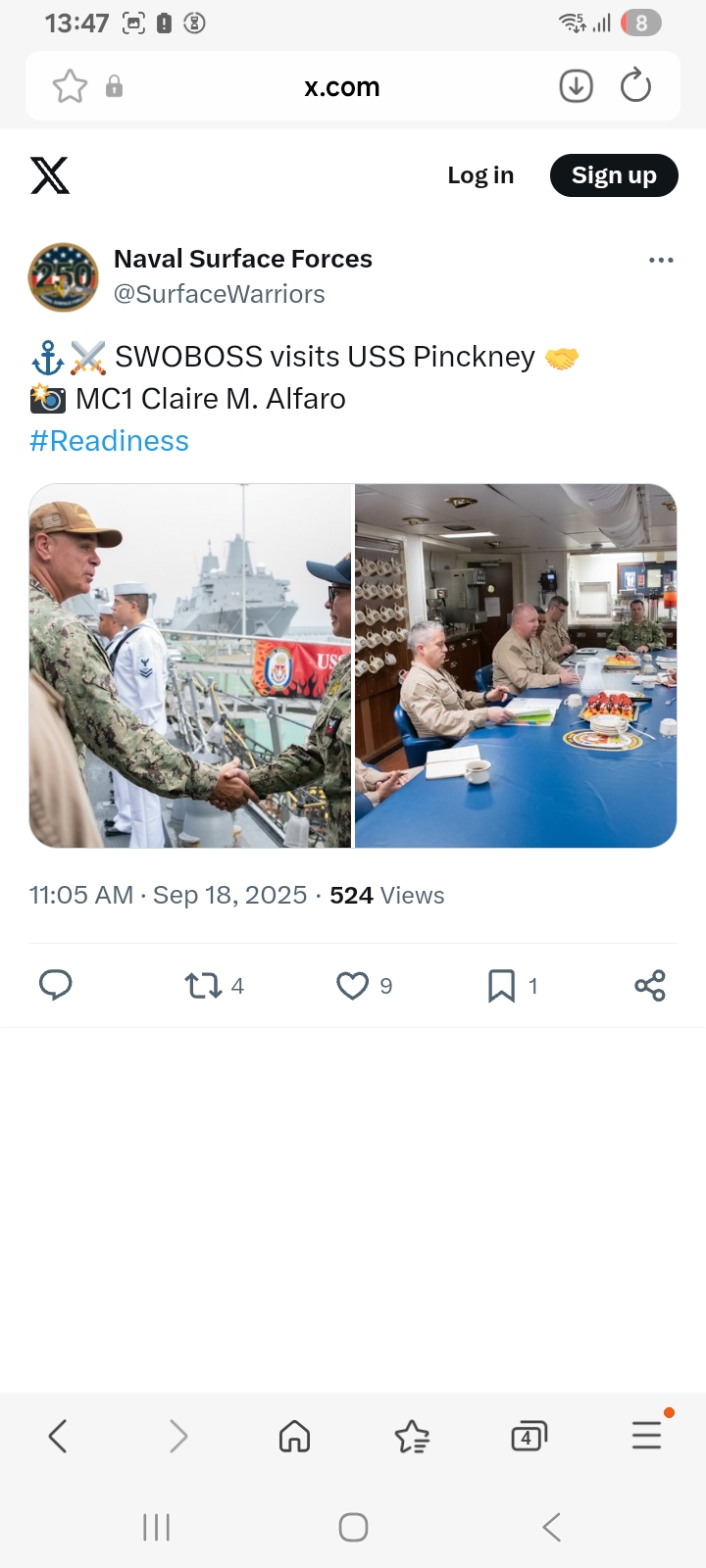This screenshot has width=706, height=1568.
Task: Click the Sign up button
Action: coord(614,175)
